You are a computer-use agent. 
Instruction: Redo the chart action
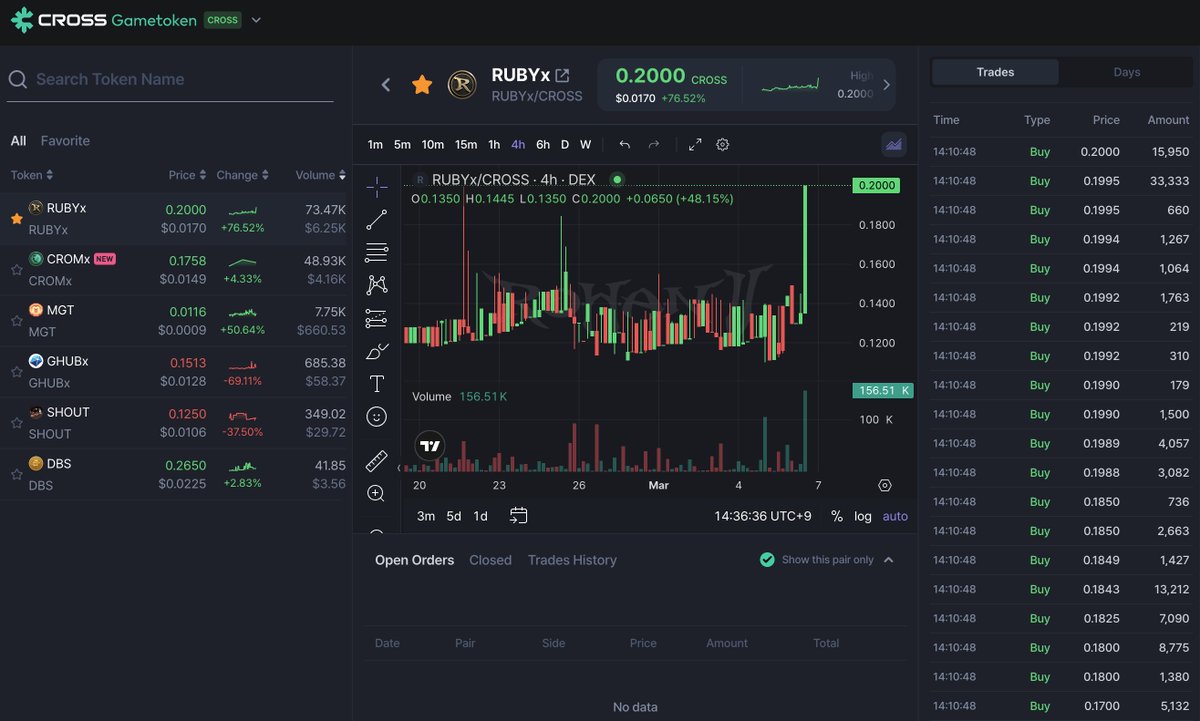point(654,145)
